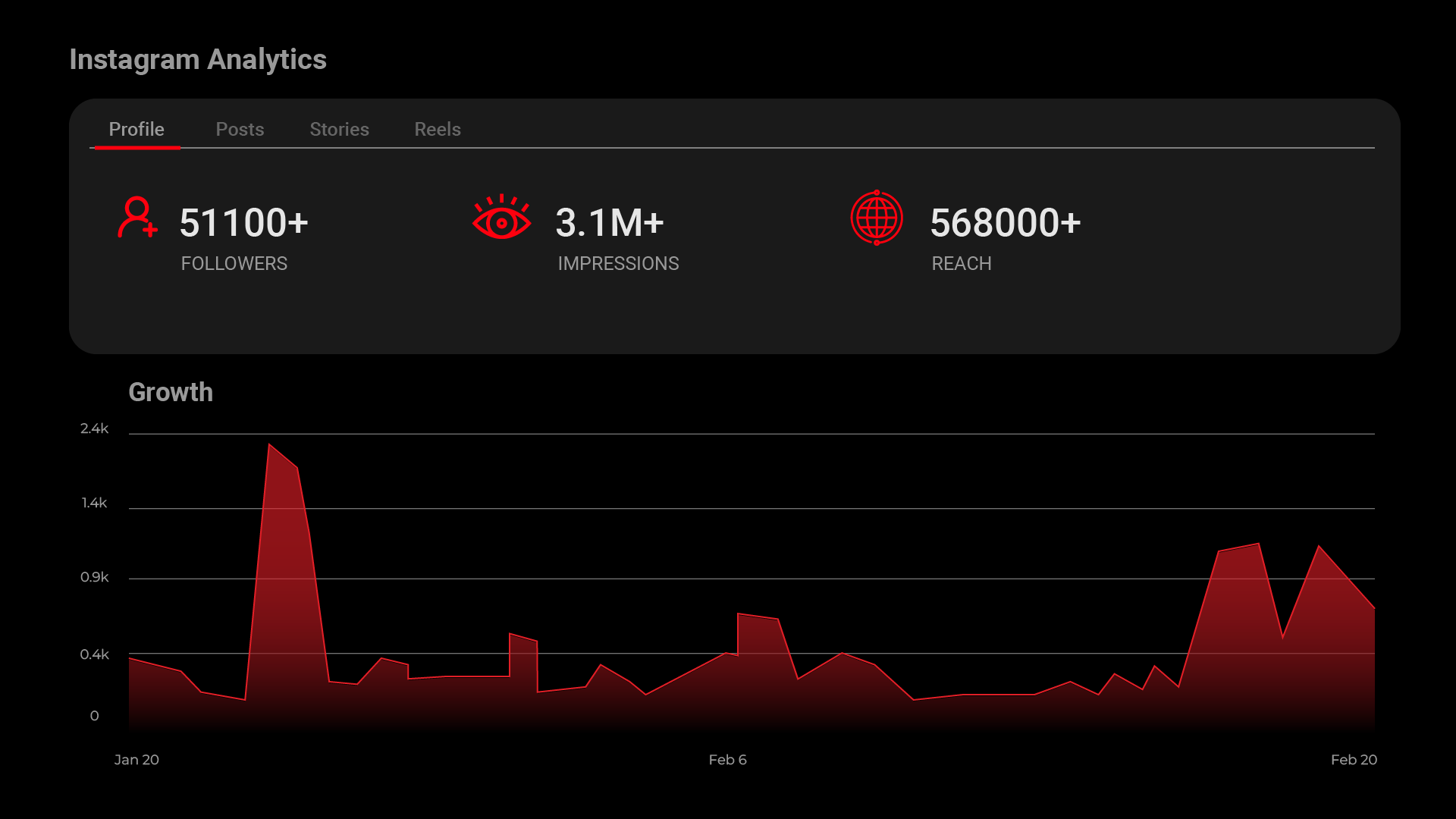Click the REACH label

coord(962,263)
